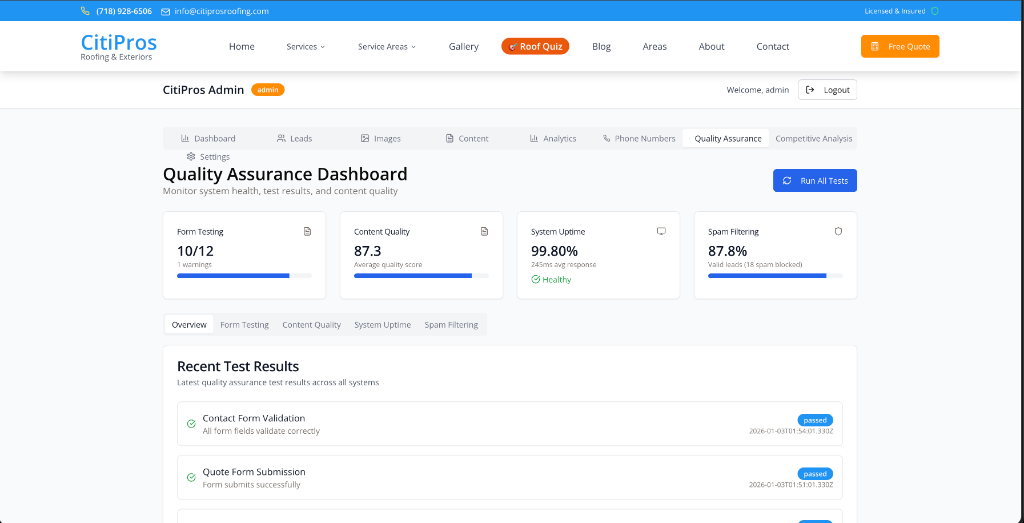The height and width of the screenshot is (523, 1024).
Task: Click the Form Testing card document icon
Action: coord(308,231)
